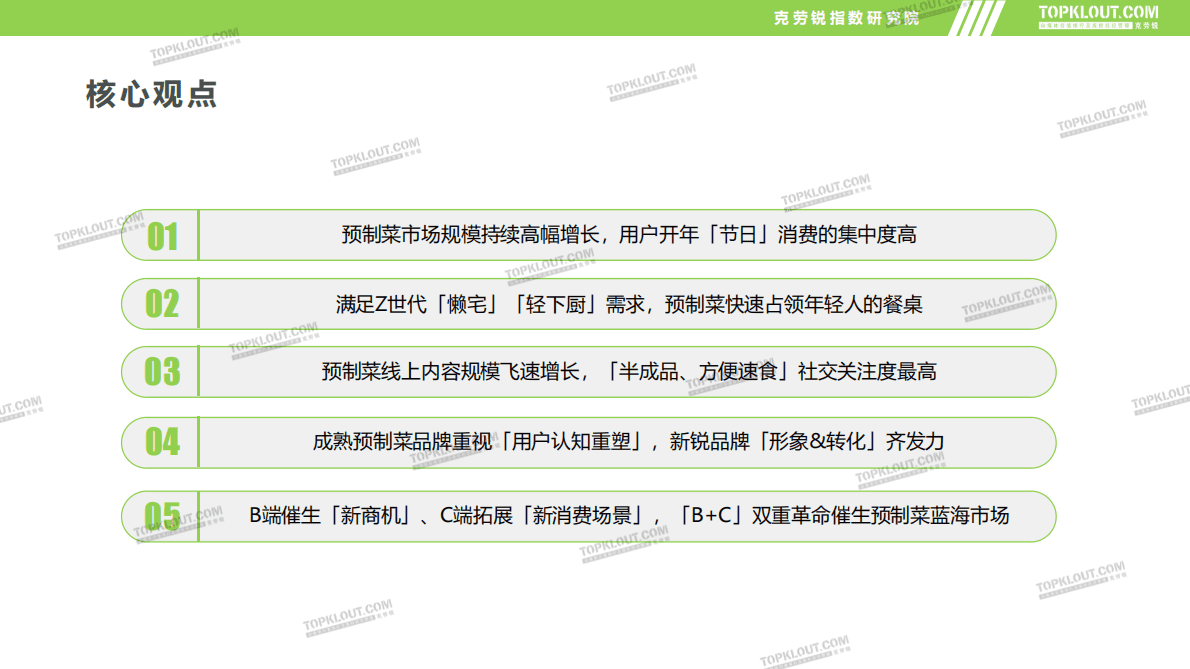Select the green "01" number badge
The height and width of the screenshot is (669, 1190).
coord(164,236)
